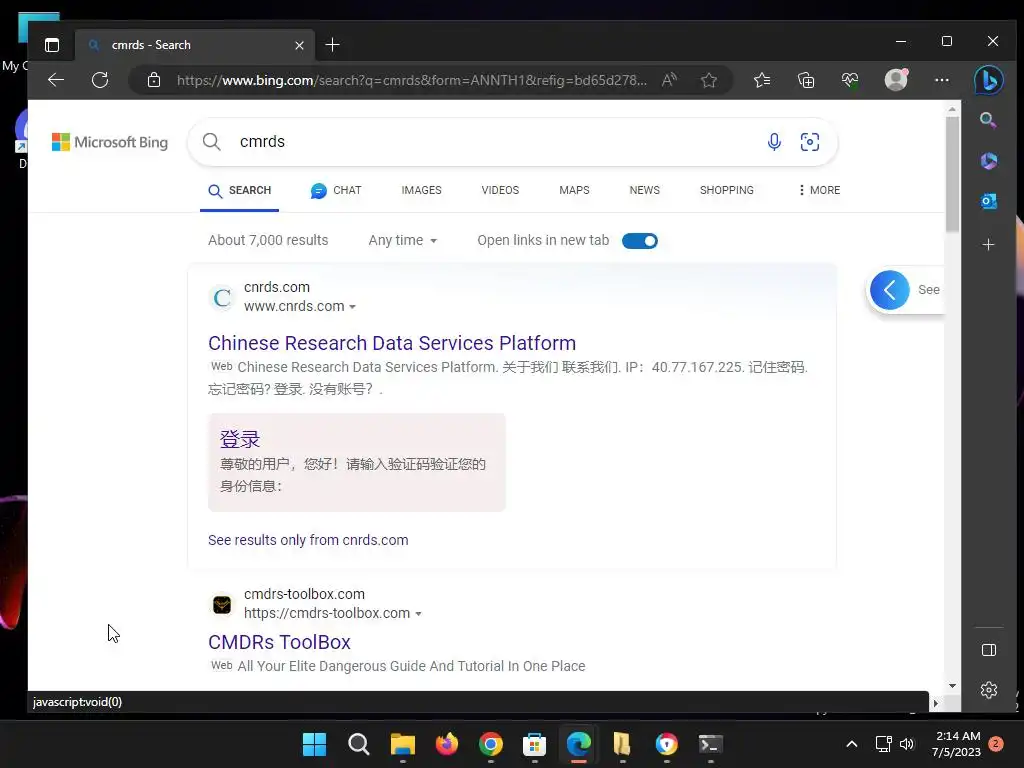Select the SEARCH tab
This screenshot has width=1024, height=768.
[239, 190]
